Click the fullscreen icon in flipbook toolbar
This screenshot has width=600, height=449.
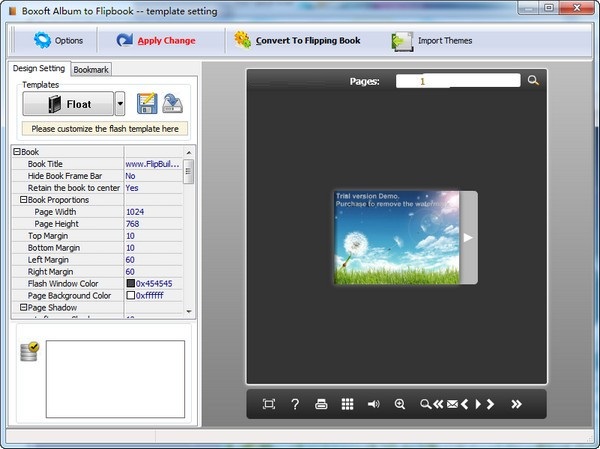pos(269,404)
